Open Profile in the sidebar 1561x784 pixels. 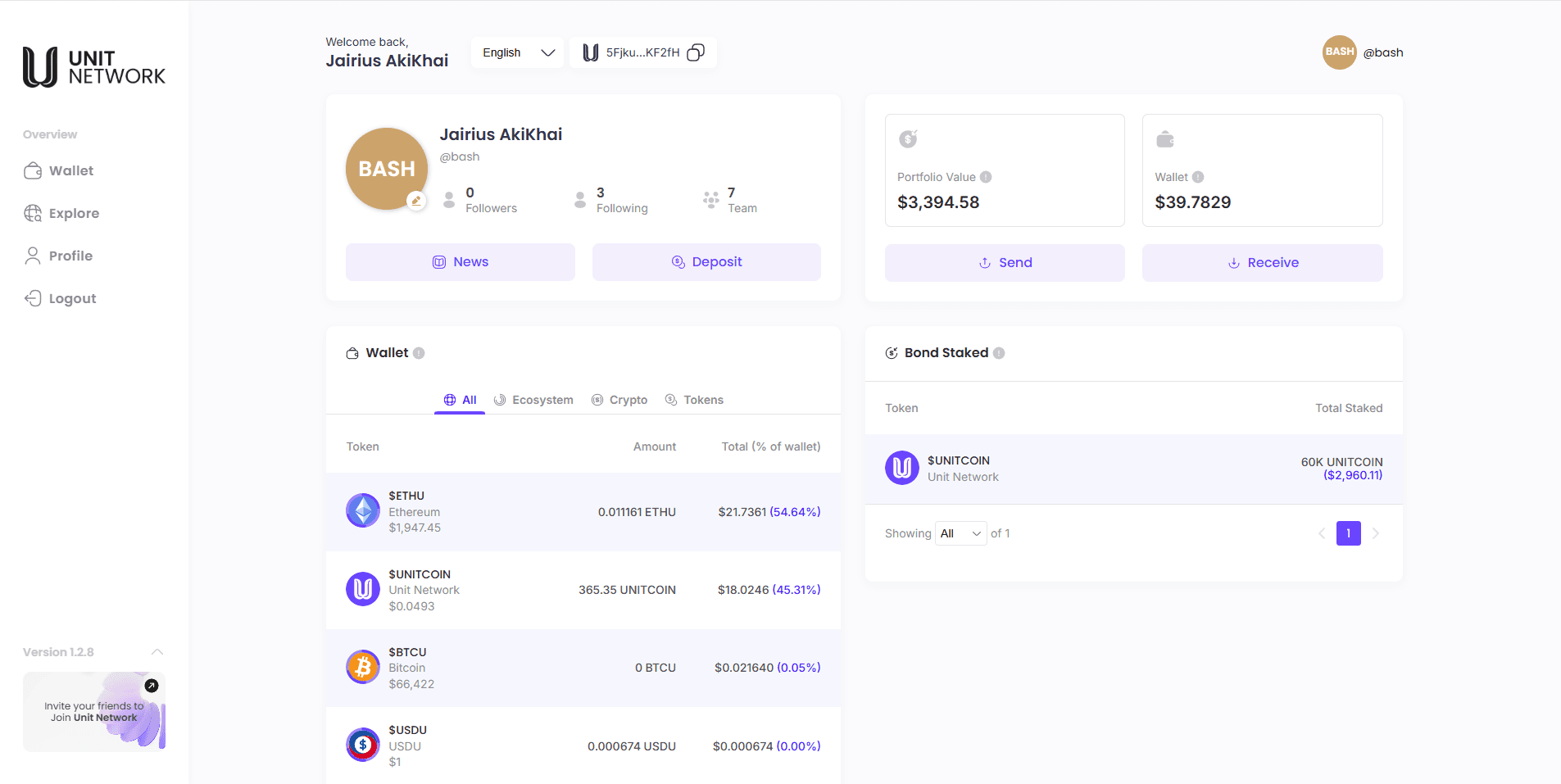click(58, 256)
